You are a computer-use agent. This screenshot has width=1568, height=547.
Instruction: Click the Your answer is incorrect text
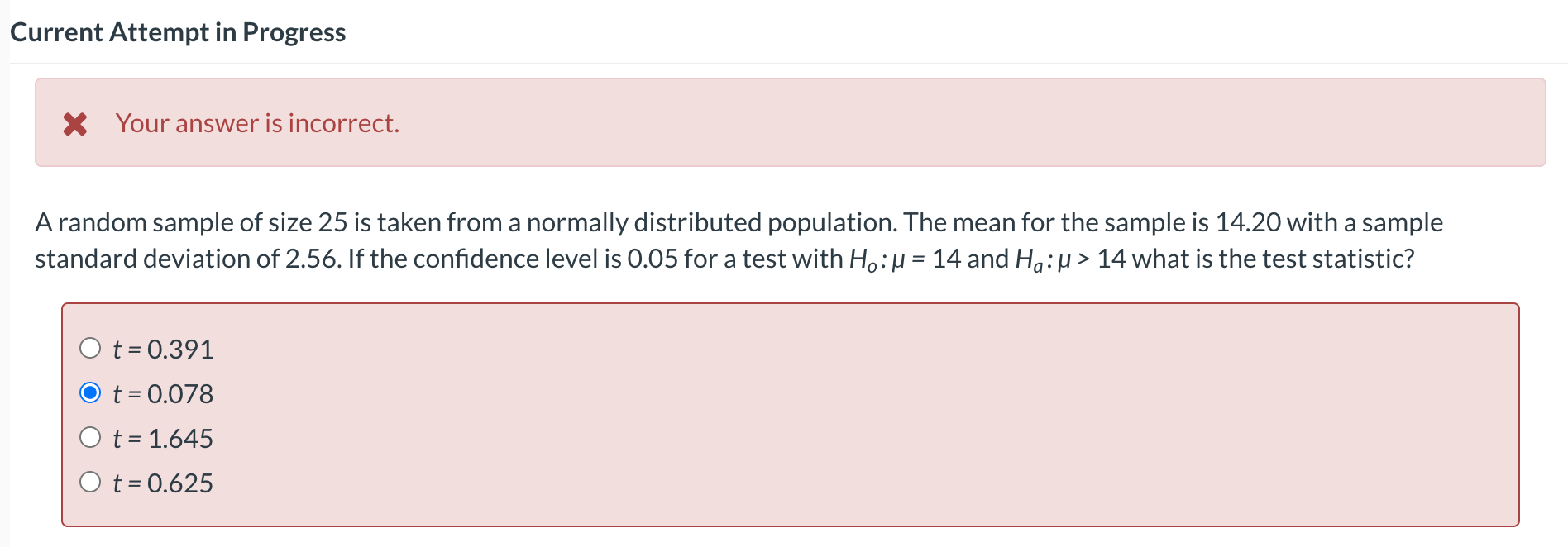pyautogui.click(x=256, y=123)
